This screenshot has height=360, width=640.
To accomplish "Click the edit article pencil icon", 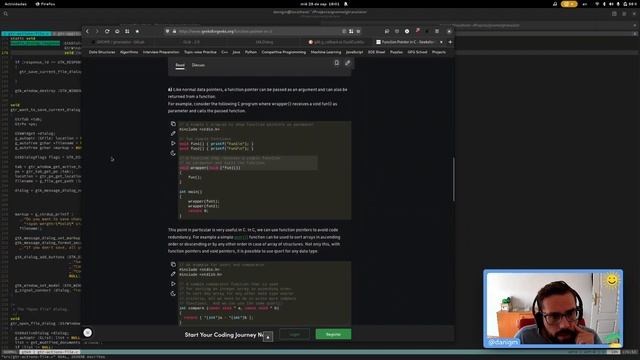I will coord(347,63).
